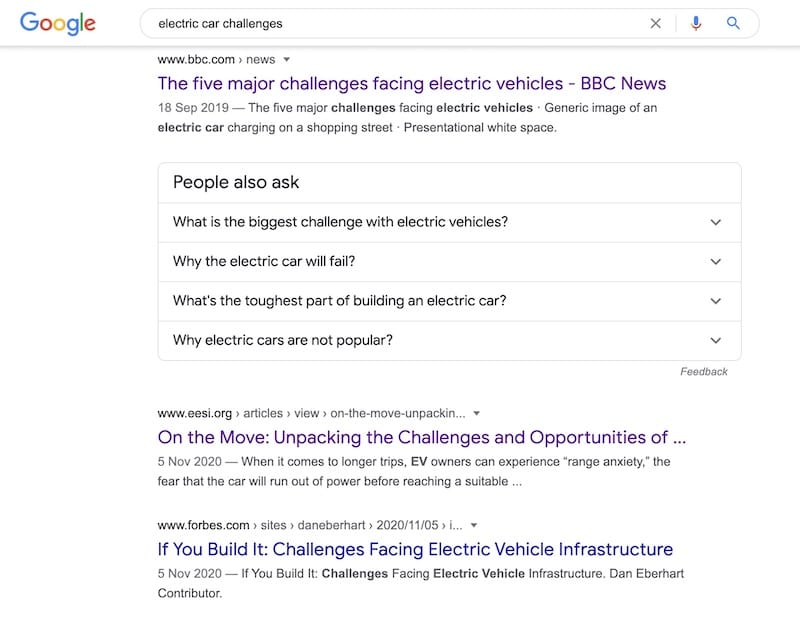
Task: Click the www.forbes.com sites breadcrumb URL
Action: pyautogui.click(x=308, y=525)
